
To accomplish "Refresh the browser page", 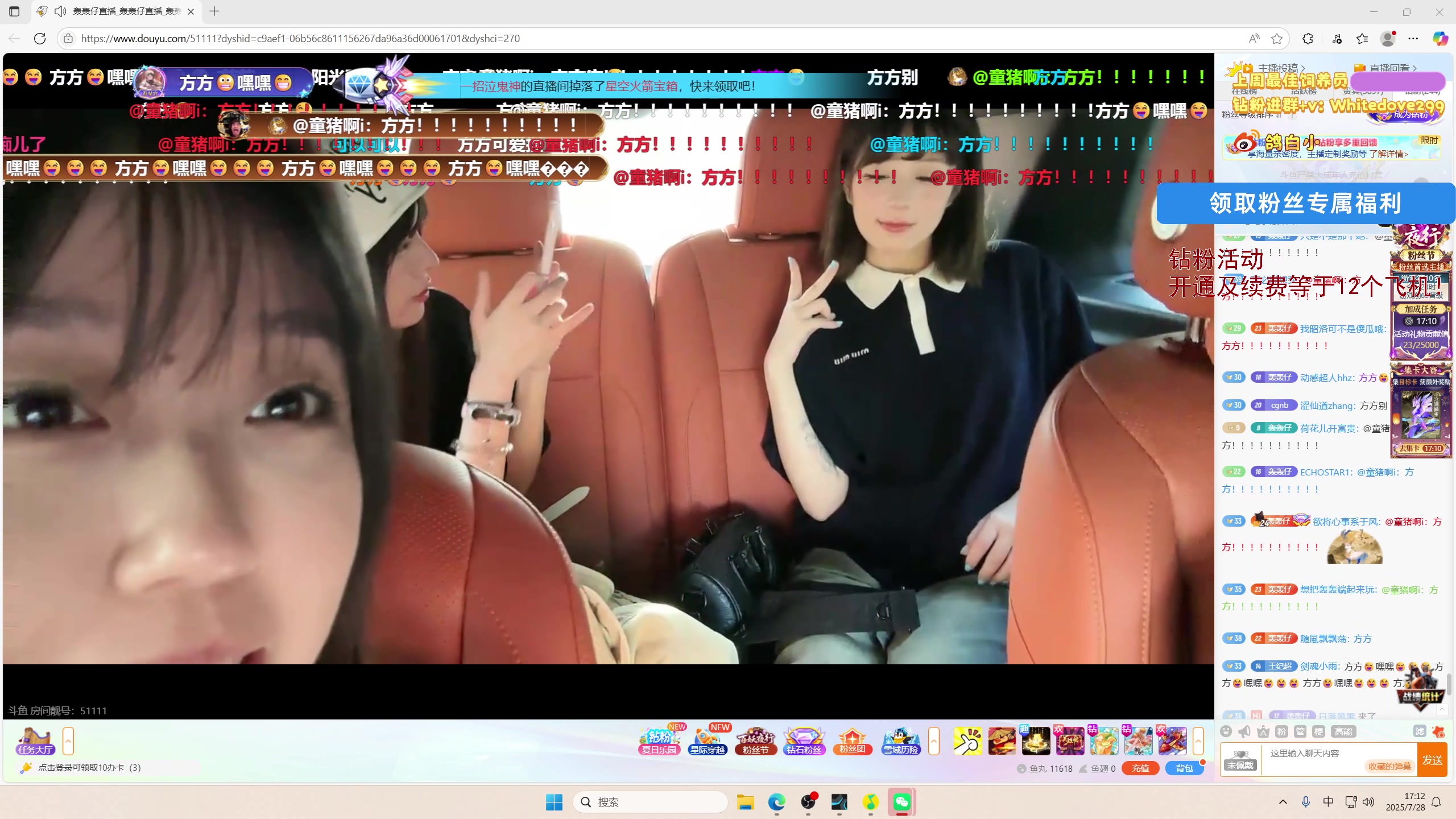I will point(40,38).
